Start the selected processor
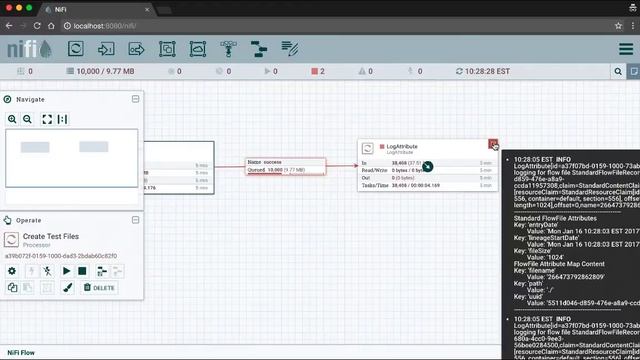Image resolution: width=640 pixels, height=360 pixels. click(x=67, y=271)
